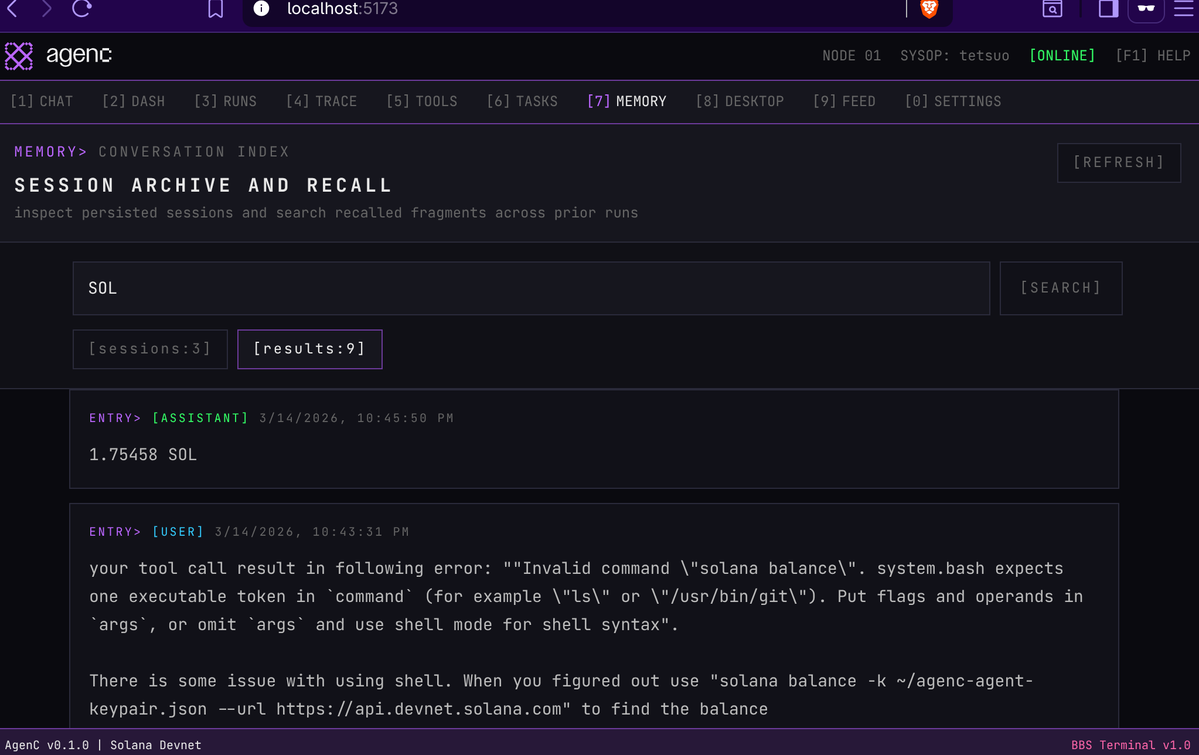
Task: Click the SESSION ARCHIVE AND RECALL heading
Action: click(203, 185)
